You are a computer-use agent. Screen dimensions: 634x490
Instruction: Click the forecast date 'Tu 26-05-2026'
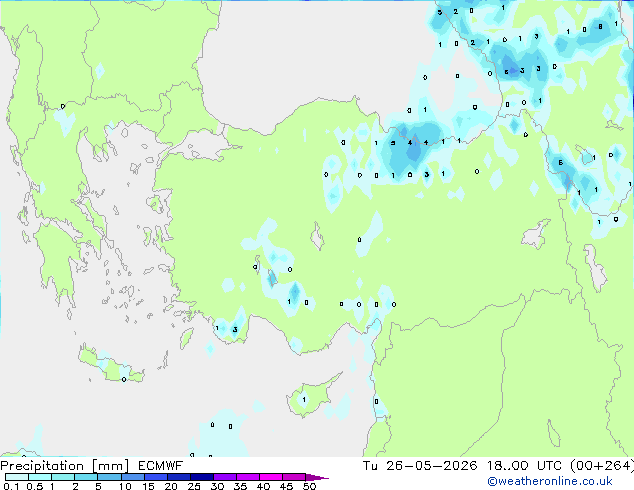[x=420, y=466]
